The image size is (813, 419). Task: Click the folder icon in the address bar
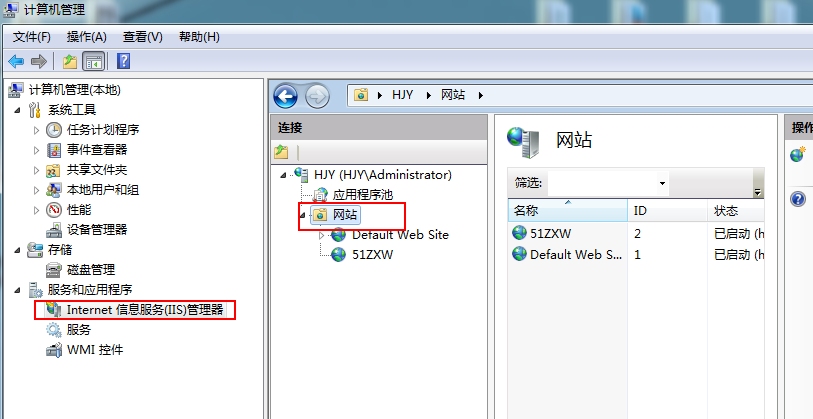361,95
